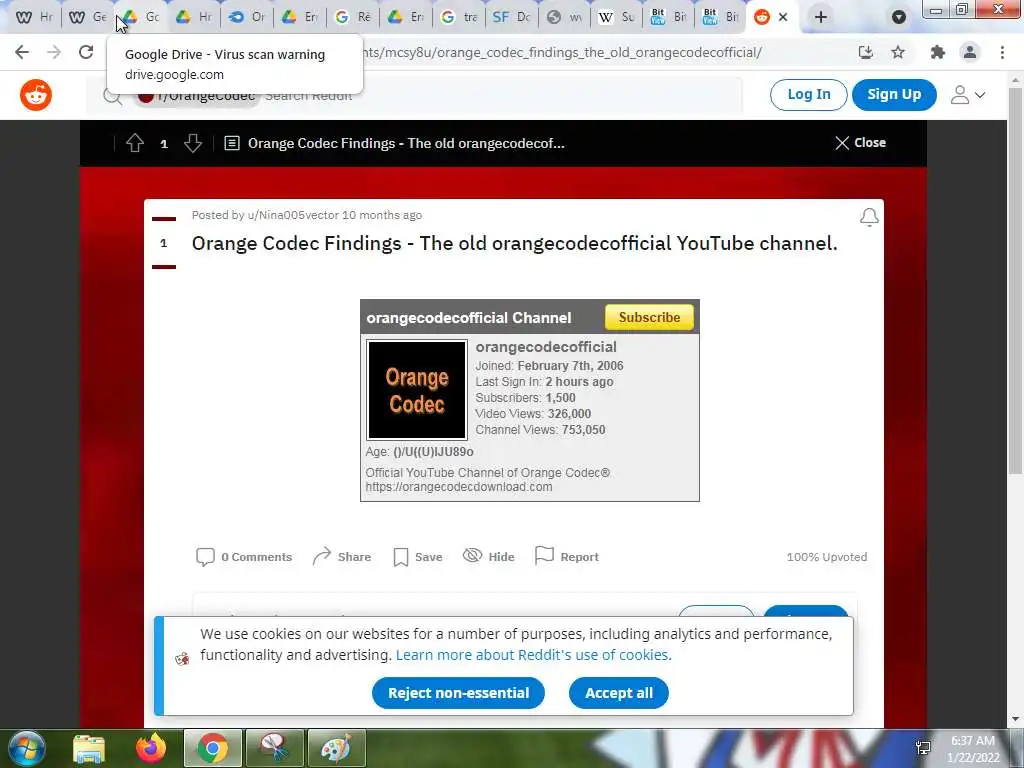The height and width of the screenshot is (768, 1024).
Task: Switch to the Wikipedia 'Ge' tab
Action: [88, 17]
